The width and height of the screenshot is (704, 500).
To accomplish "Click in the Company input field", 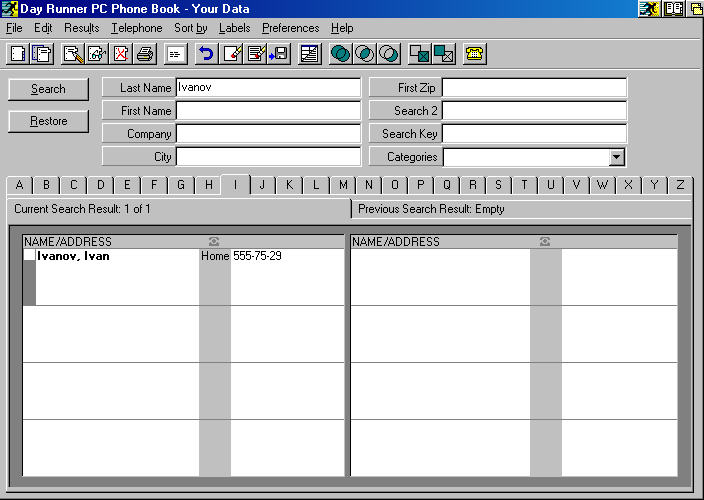I will tap(268, 134).
